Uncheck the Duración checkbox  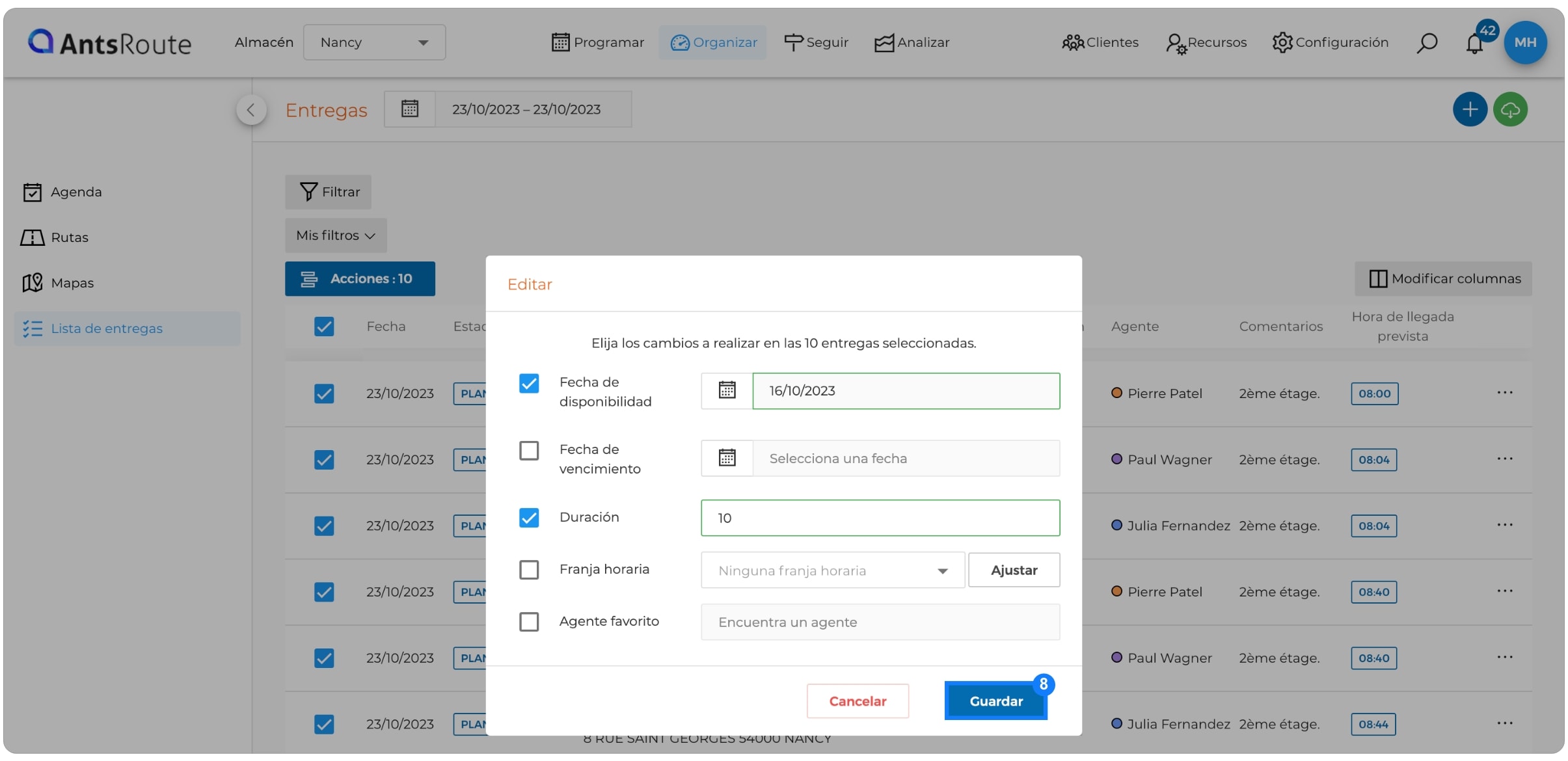(x=529, y=518)
